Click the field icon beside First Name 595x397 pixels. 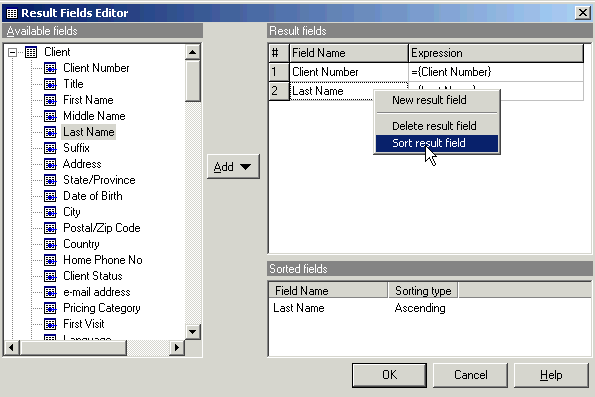(50, 100)
